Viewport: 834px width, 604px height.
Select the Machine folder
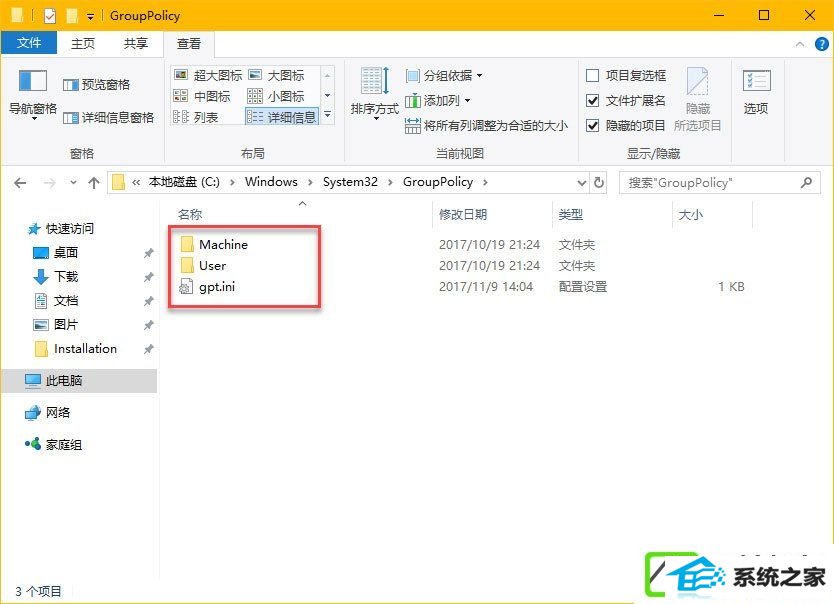coord(215,245)
